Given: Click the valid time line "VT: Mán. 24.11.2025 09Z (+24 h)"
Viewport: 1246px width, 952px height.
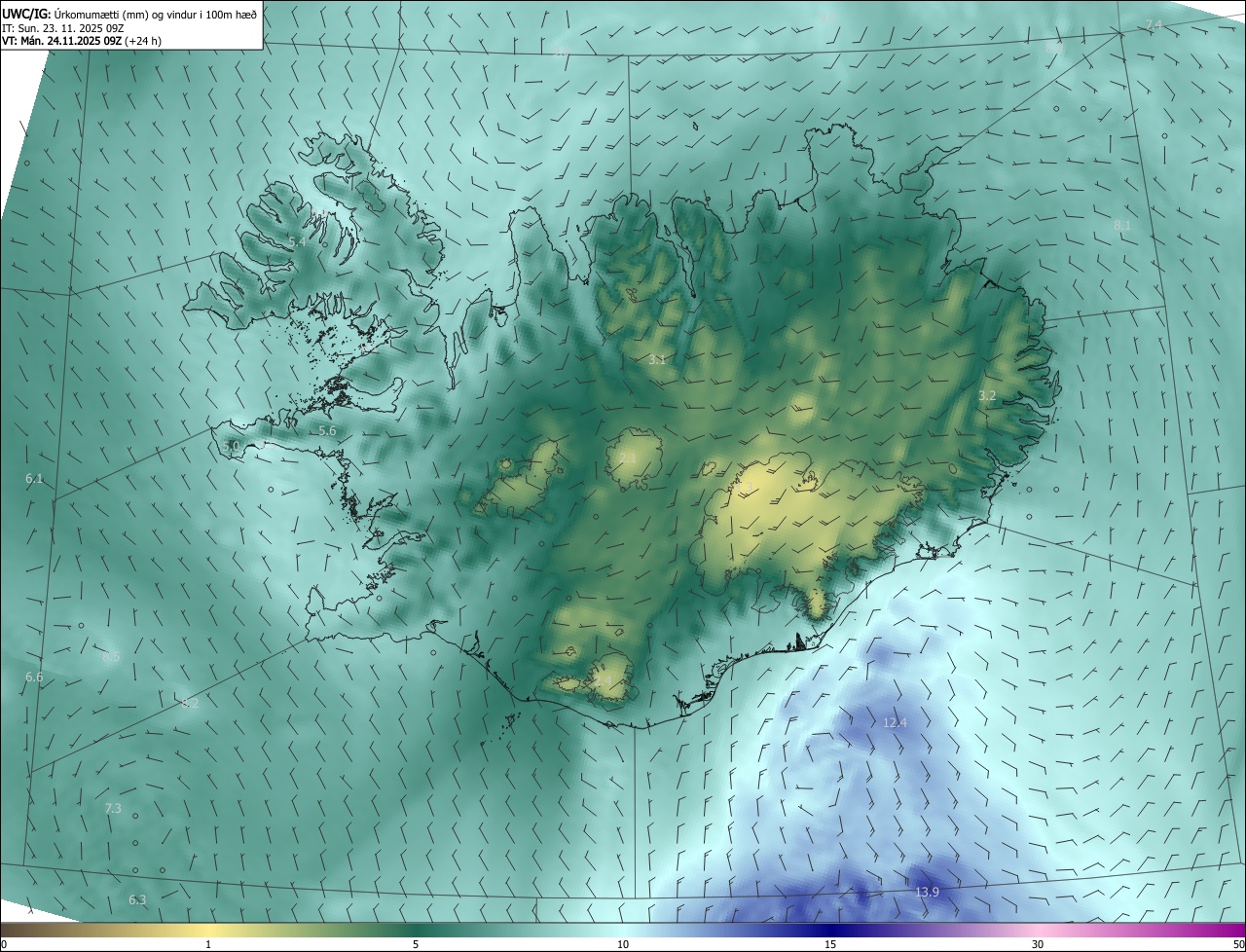Looking at the screenshot, I should click(81, 41).
